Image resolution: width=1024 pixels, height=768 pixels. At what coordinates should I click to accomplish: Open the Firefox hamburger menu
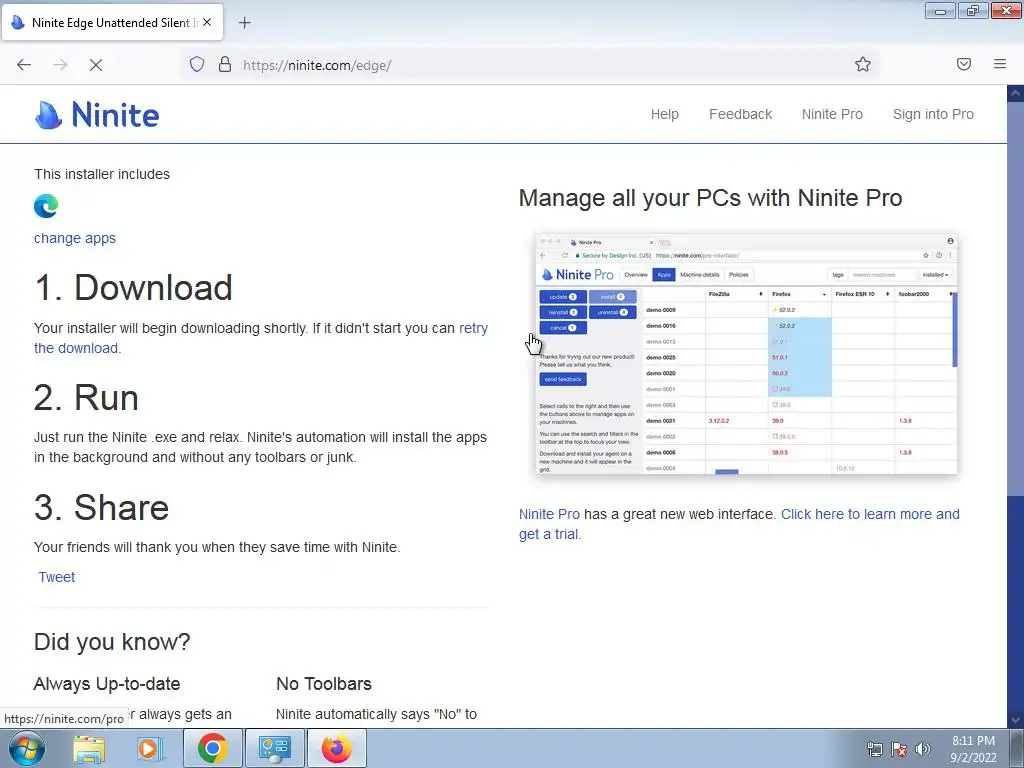(1000, 64)
